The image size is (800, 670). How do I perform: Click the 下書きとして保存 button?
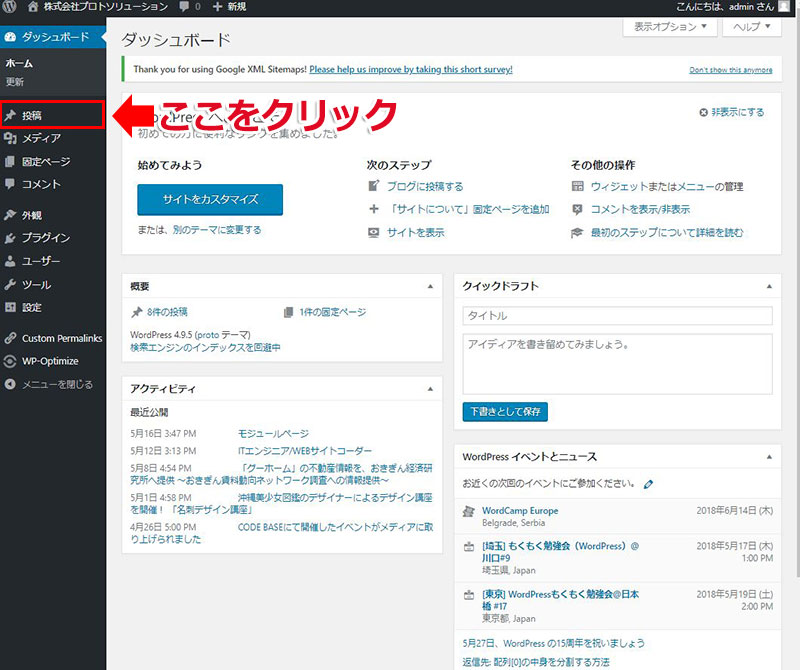click(505, 412)
